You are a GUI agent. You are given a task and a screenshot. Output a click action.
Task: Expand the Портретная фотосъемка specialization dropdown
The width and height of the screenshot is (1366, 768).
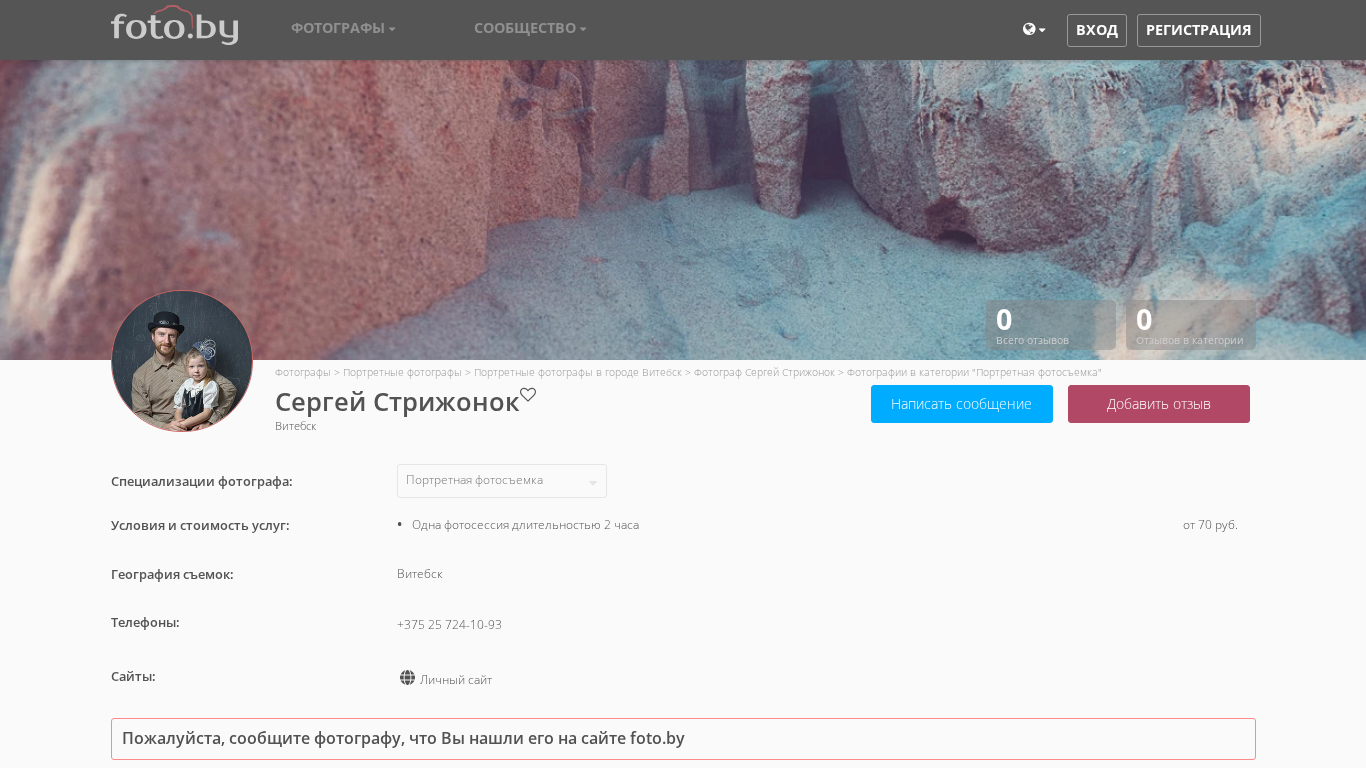click(x=502, y=481)
